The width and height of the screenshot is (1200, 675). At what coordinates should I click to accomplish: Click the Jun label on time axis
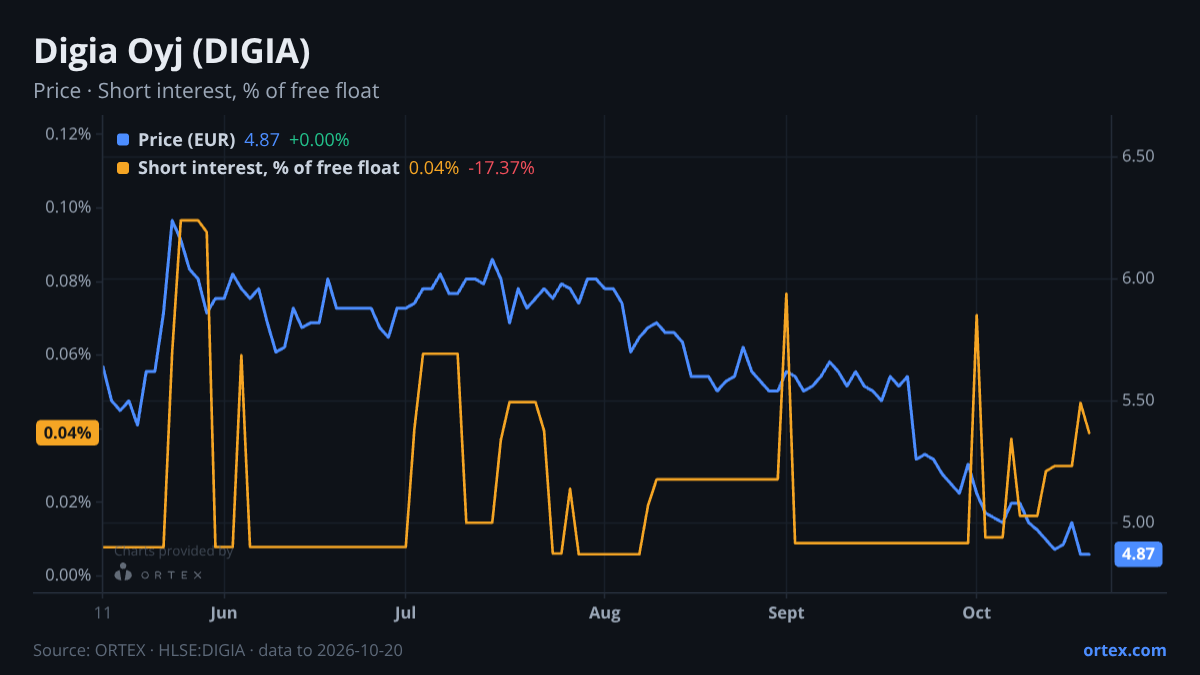(224, 612)
